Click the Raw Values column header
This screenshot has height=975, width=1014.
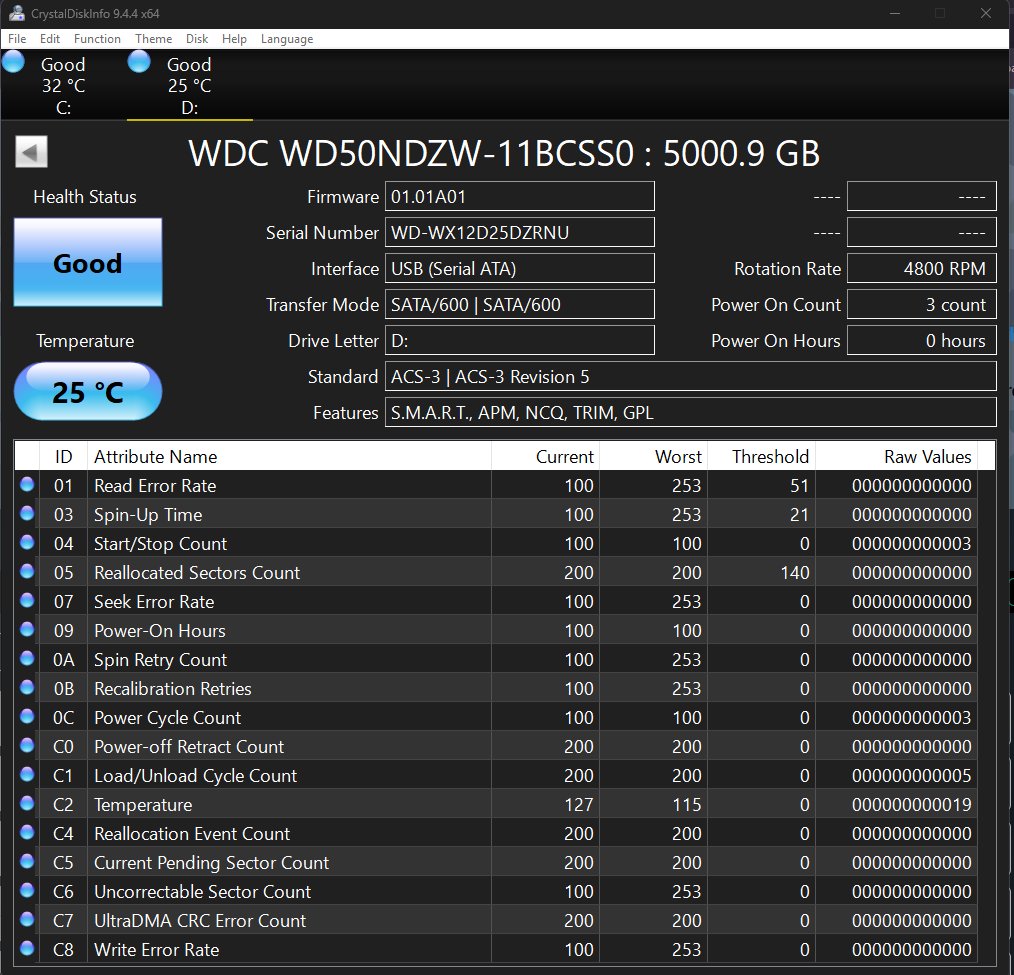coord(896,456)
